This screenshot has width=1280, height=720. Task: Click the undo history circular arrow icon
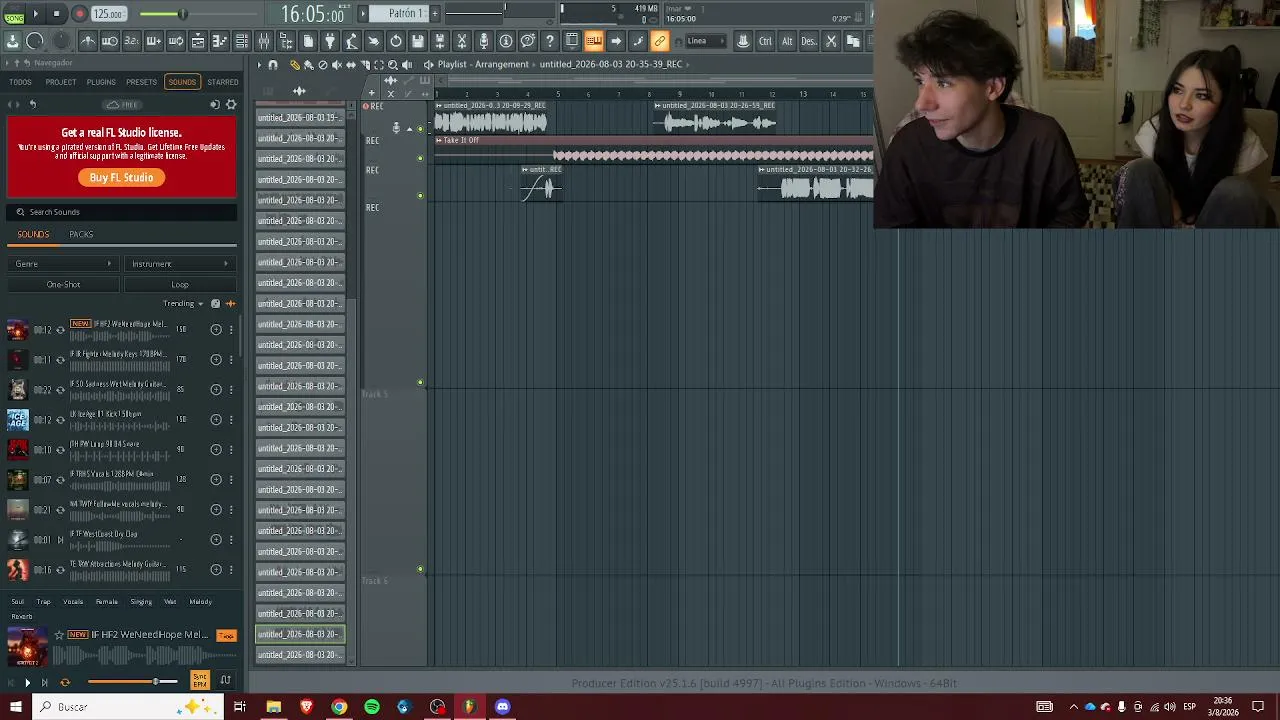pos(396,41)
